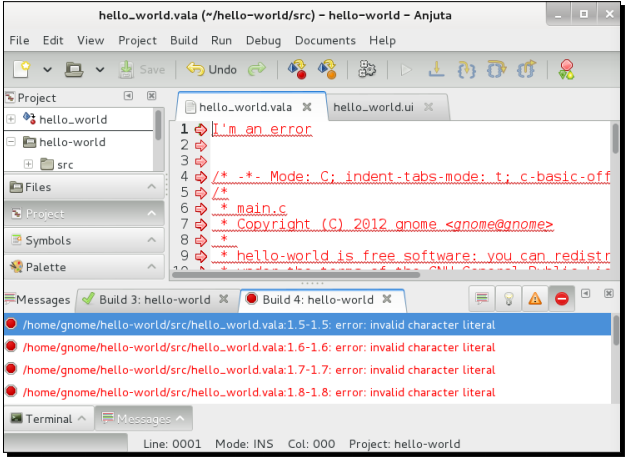
Task: Click the Step Into debugger icon
Action: (435, 69)
